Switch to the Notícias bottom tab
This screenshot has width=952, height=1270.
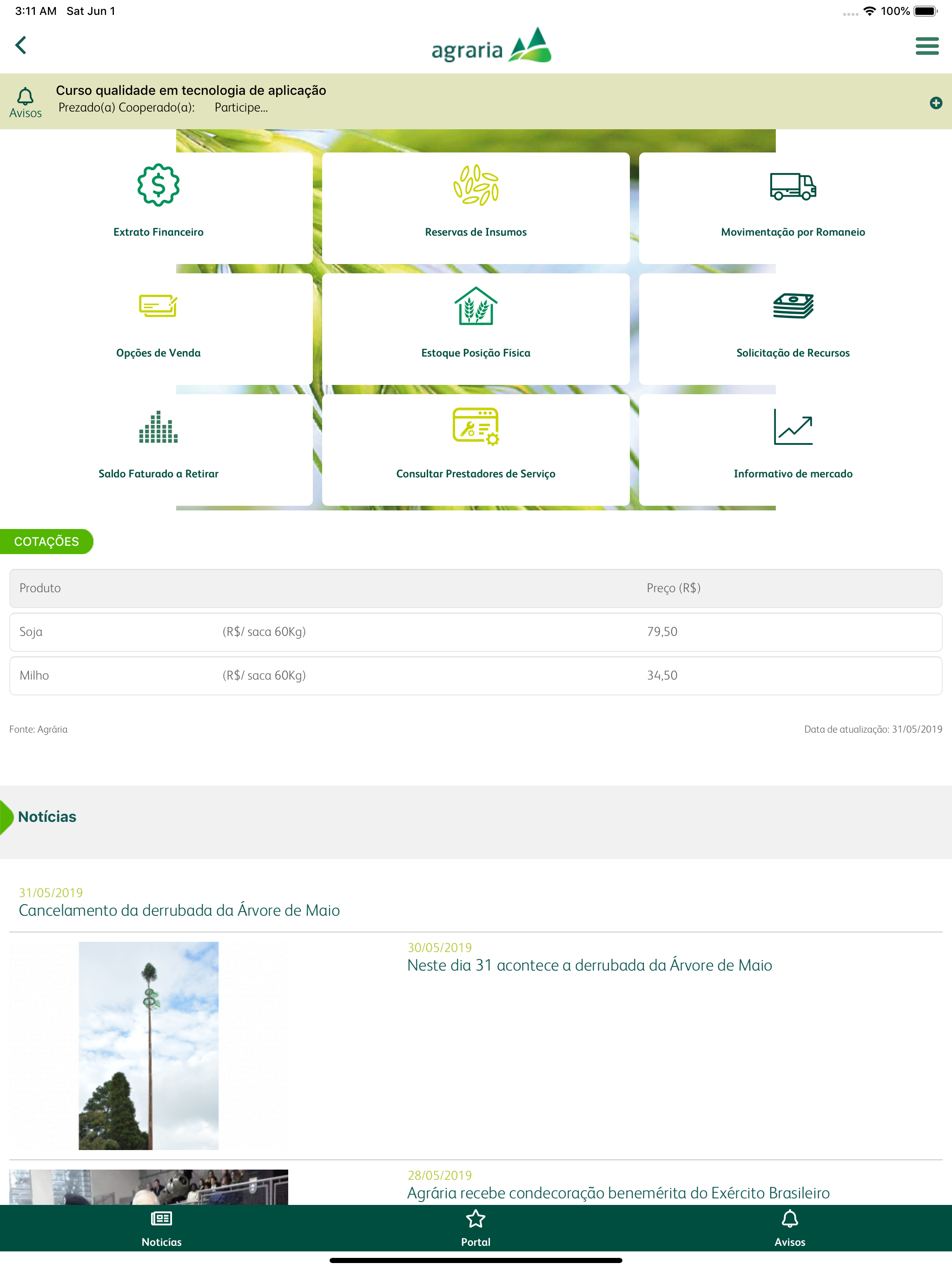click(161, 1229)
